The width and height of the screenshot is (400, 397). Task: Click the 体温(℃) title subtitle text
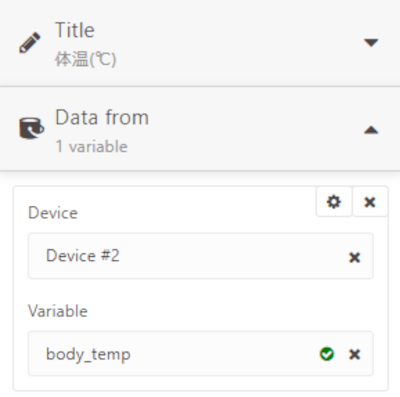pos(85,59)
